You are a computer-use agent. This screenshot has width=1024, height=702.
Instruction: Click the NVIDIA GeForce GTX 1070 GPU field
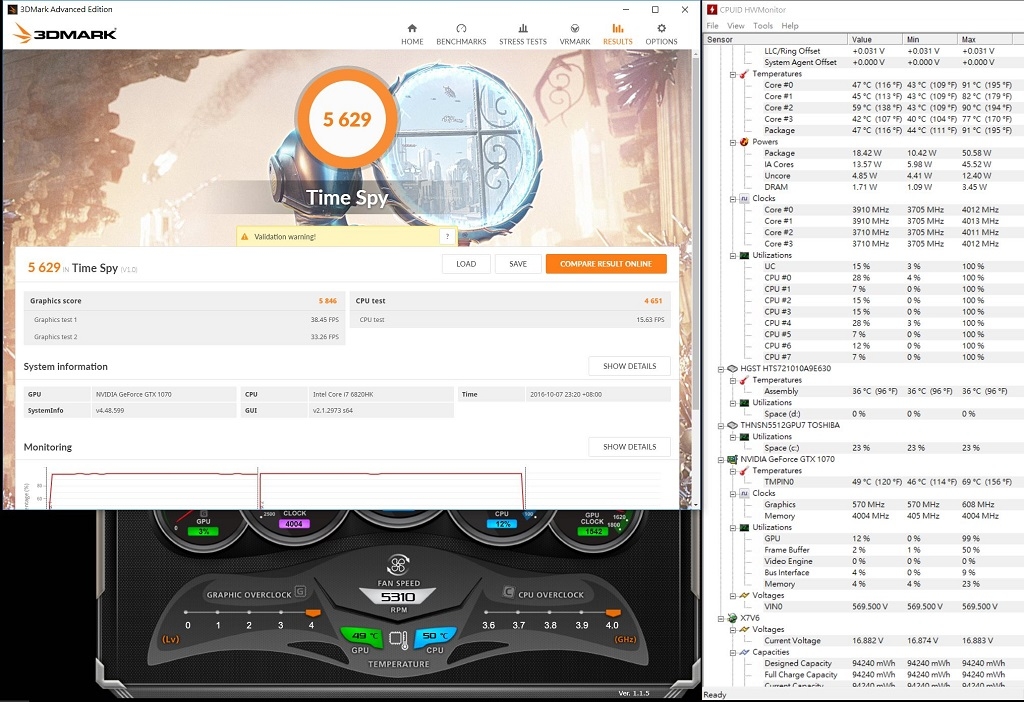pyautogui.click(x=164, y=394)
